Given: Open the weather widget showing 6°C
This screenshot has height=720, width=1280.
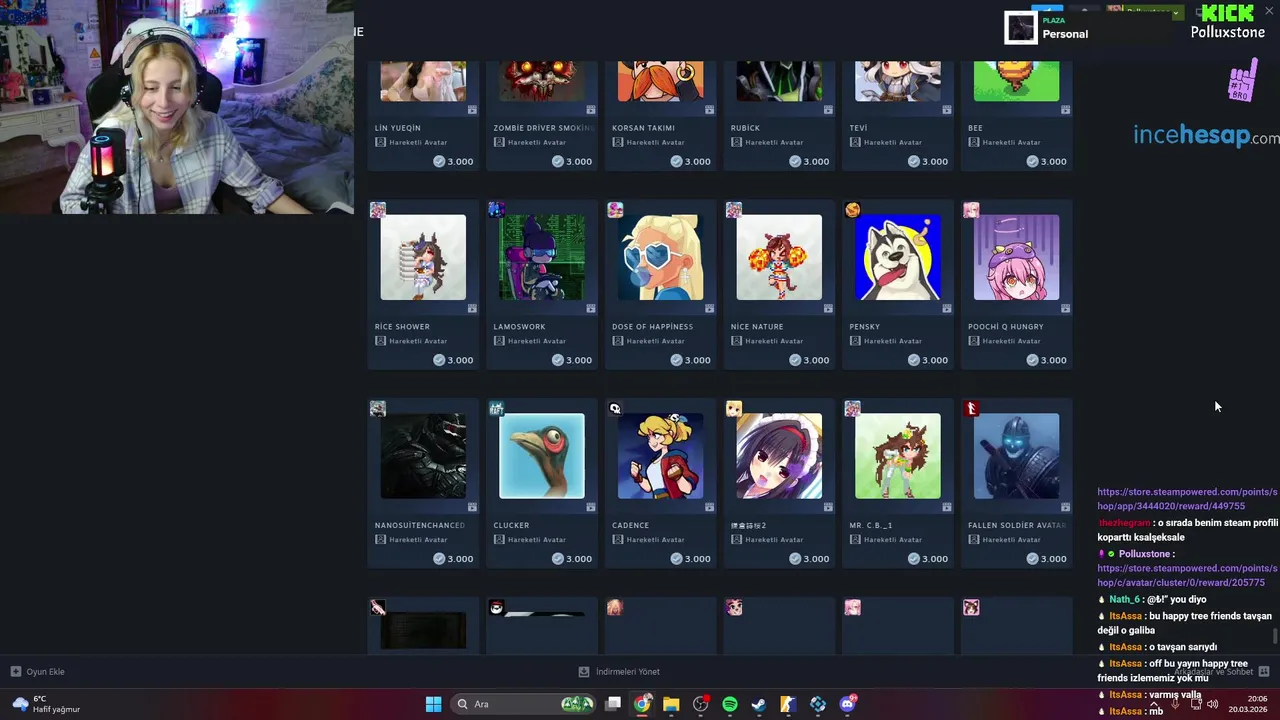Looking at the screenshot, I should [46, 704].
